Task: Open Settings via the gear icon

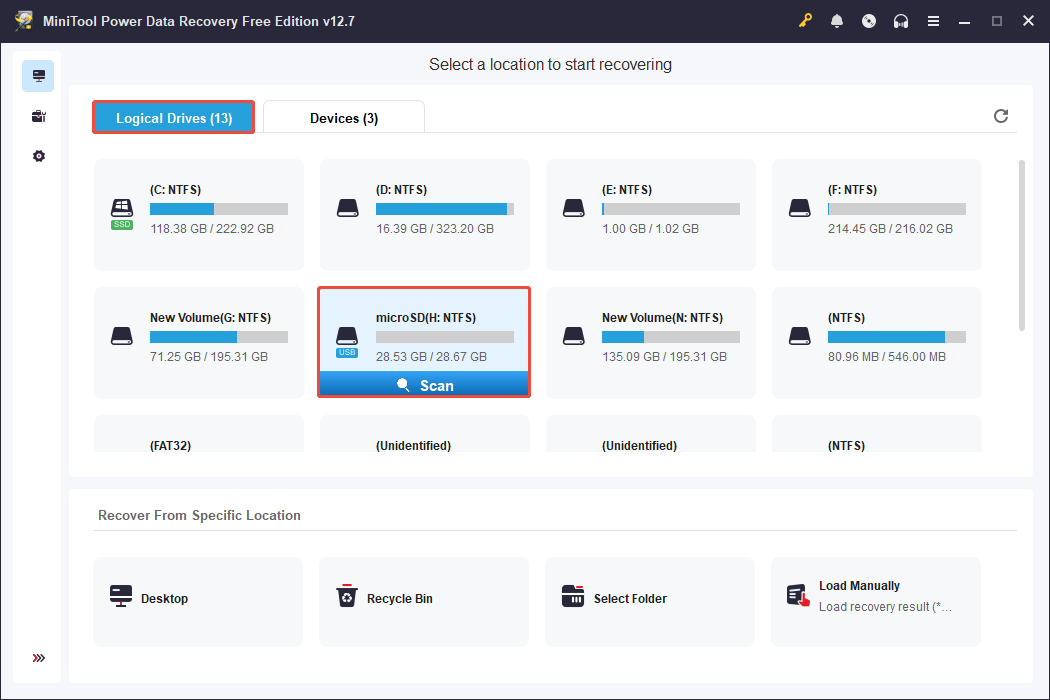Action: tap(38, 155)
